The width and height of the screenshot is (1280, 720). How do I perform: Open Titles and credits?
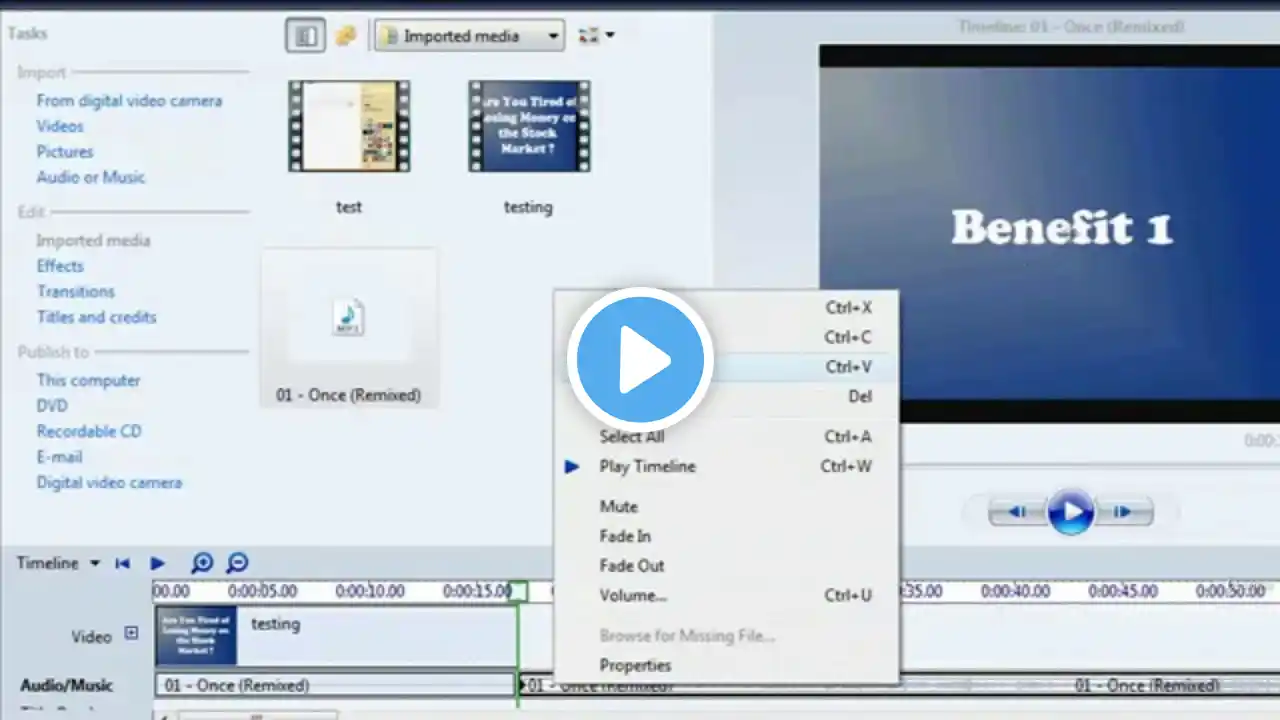coord(97,317)
